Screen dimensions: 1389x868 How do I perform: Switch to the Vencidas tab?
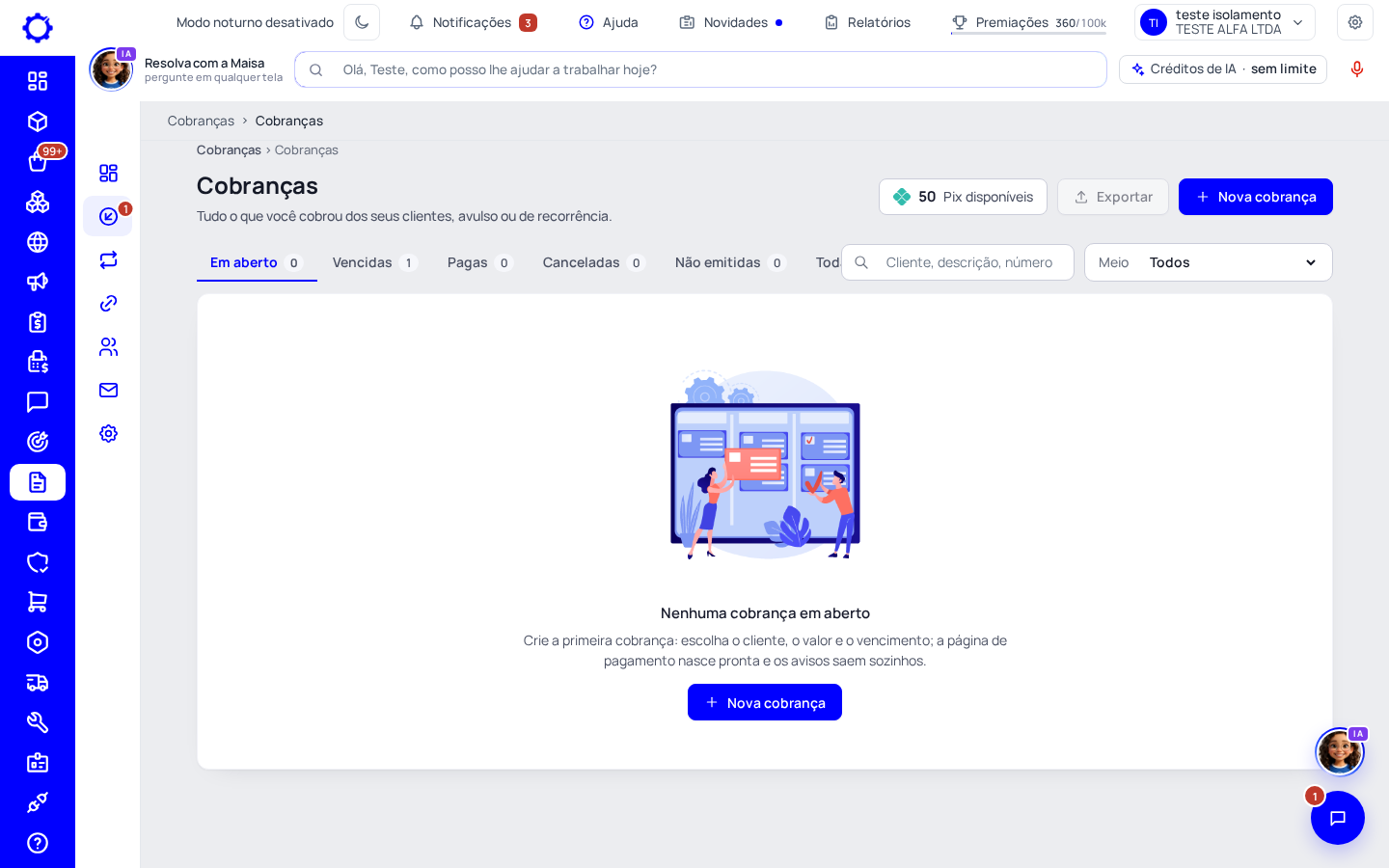tap(374, 262)
